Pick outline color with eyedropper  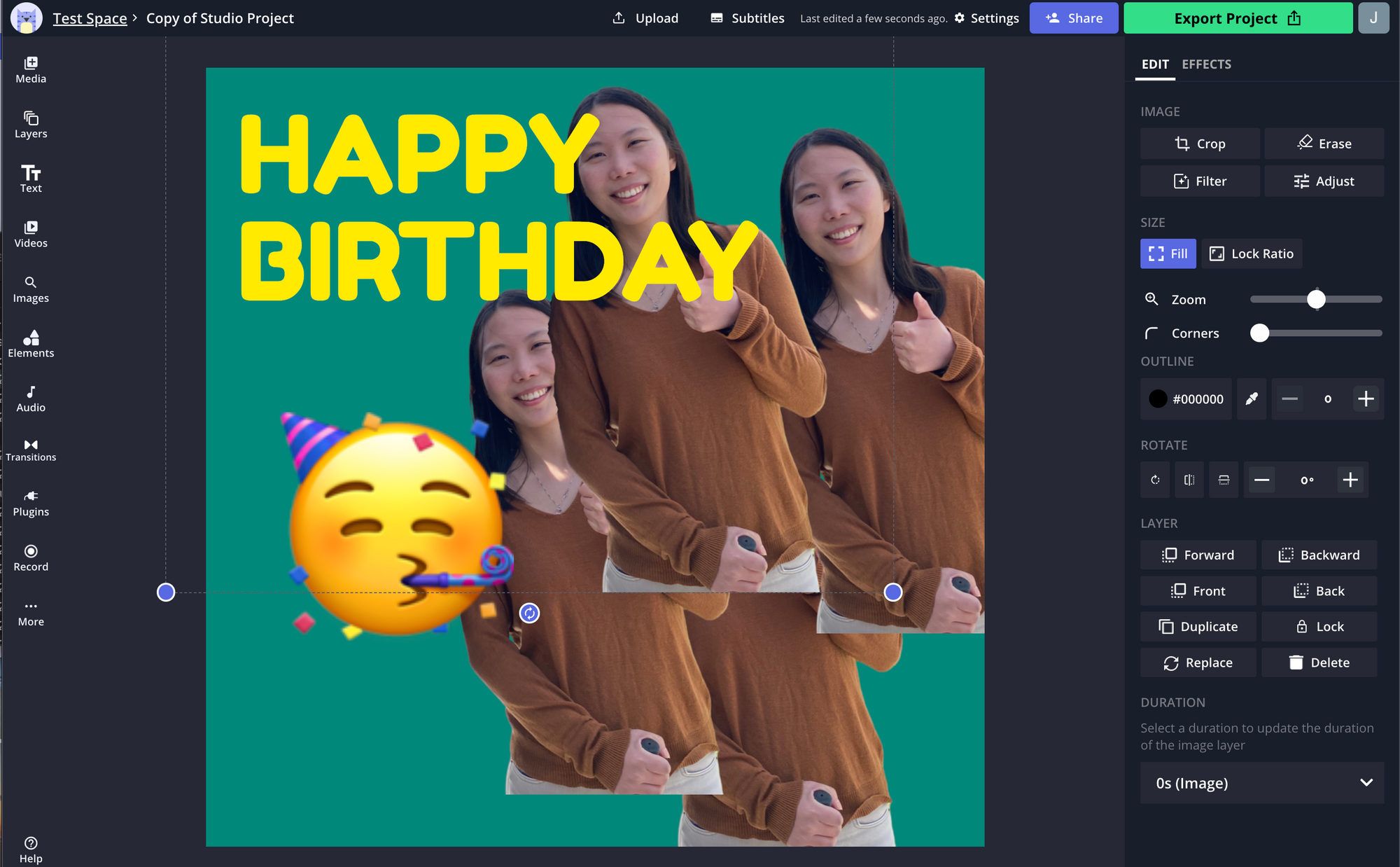(x=1252, y=399)
